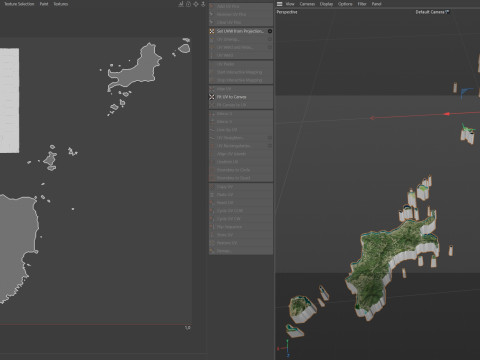The image size is (480, 360).
Task: Open the viewport View menu
Action: (290, 4)
